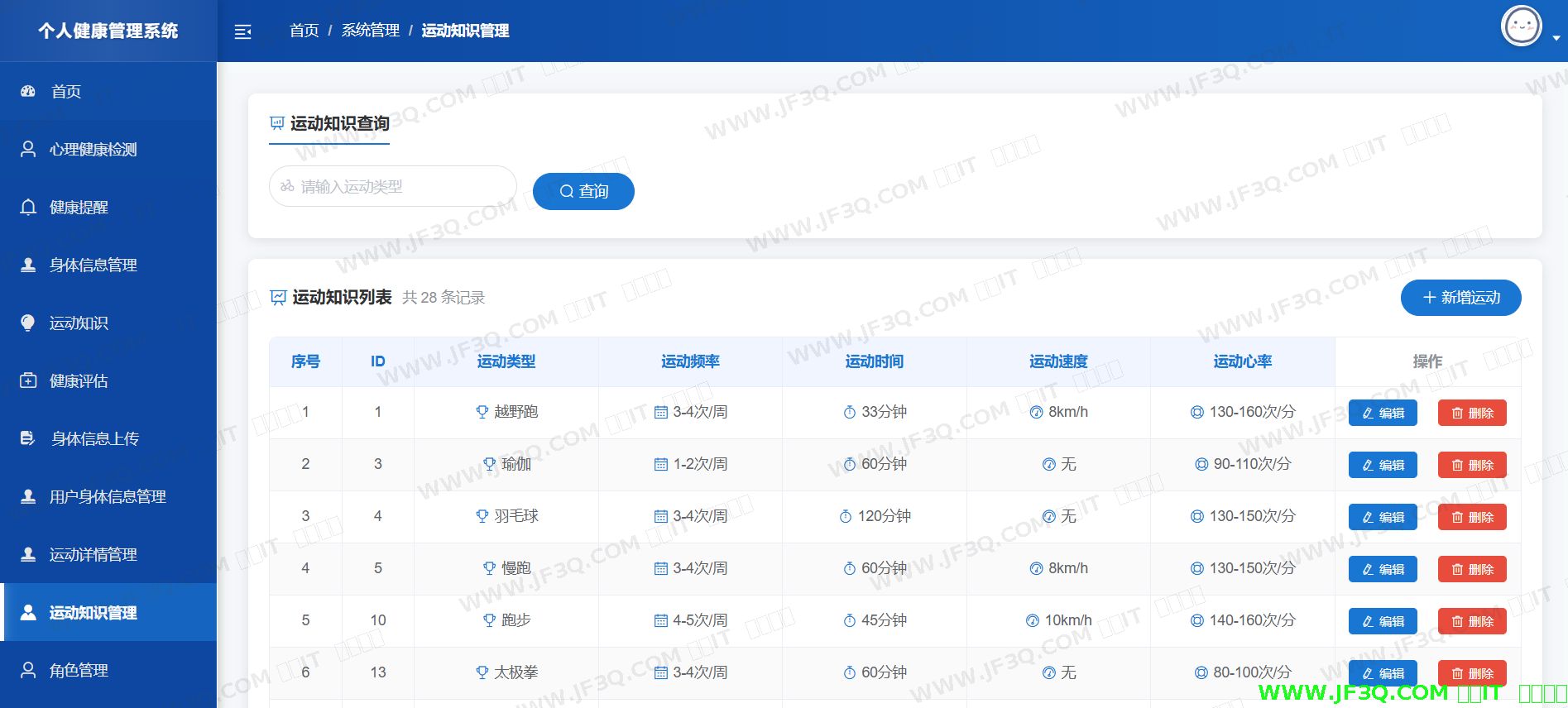Click the dashboard icon beside 首页

pyautogui.click(x=28, y=92)
